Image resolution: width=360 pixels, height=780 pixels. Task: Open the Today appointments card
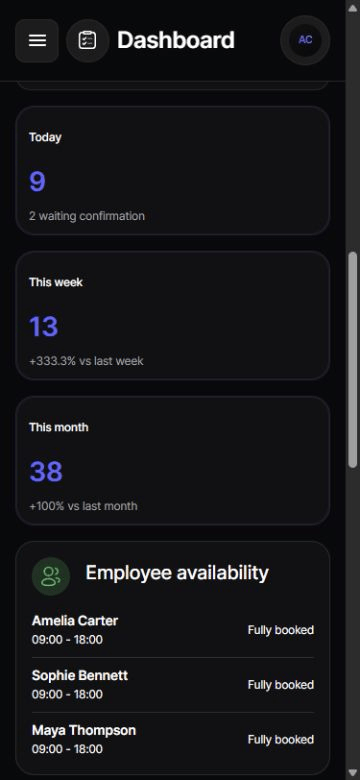[x=173, y=171]
